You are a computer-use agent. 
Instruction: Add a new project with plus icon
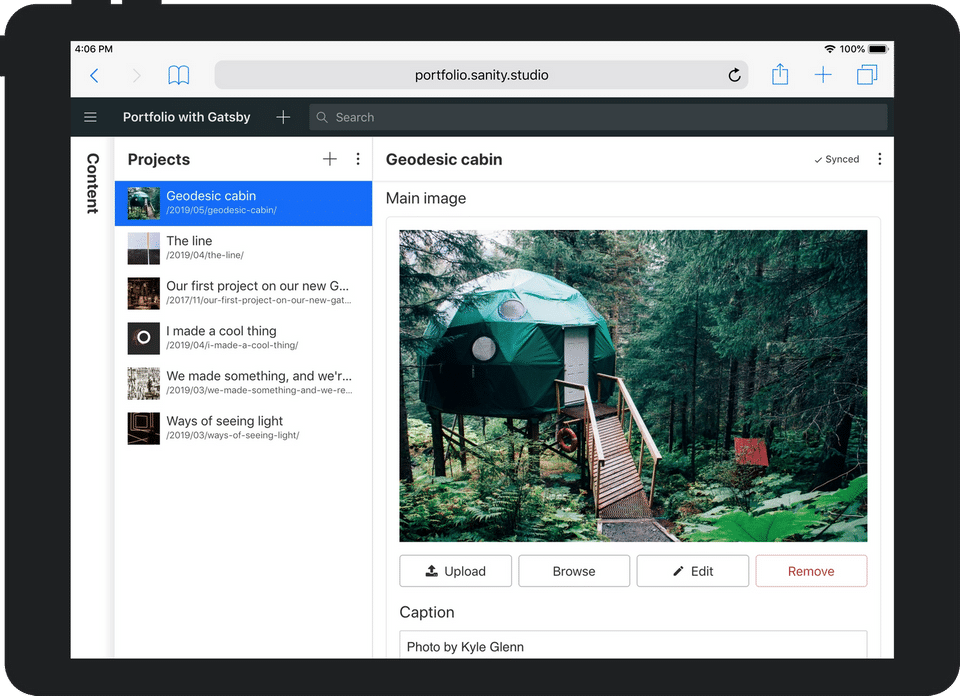pyautogui.click(x=330, y=159)
